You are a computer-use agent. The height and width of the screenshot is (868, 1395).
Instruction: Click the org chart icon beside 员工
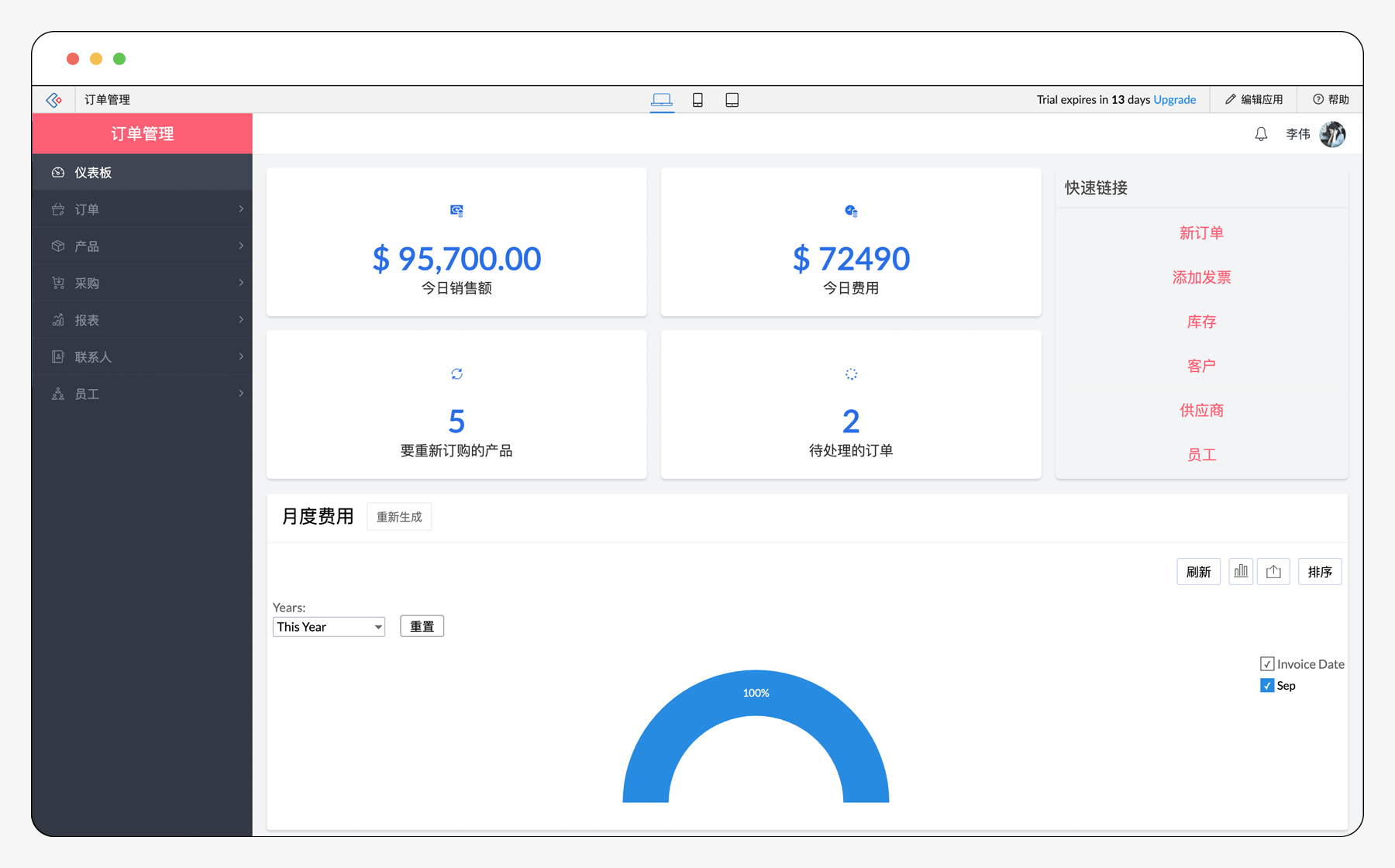coord(58,394)
